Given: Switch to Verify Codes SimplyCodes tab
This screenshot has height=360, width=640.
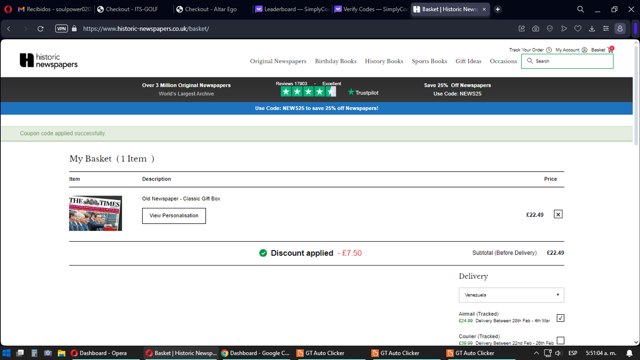Looking at the screenshot, I should pyautogui.click(x=371, y=9).
